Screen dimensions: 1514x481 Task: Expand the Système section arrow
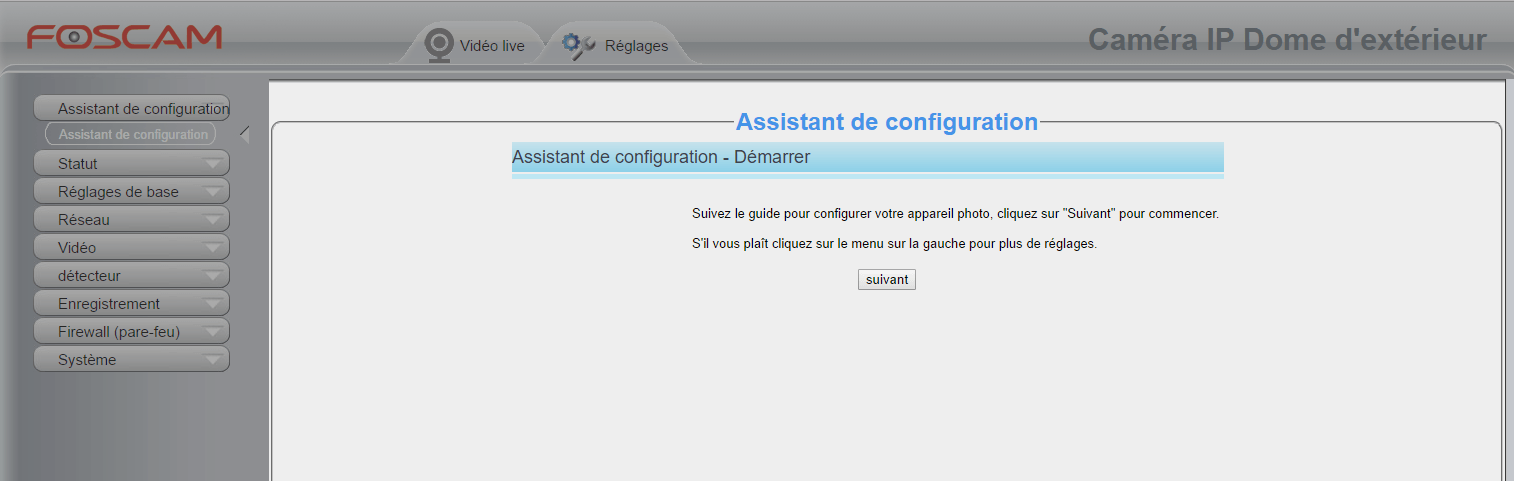pos(212,360)
